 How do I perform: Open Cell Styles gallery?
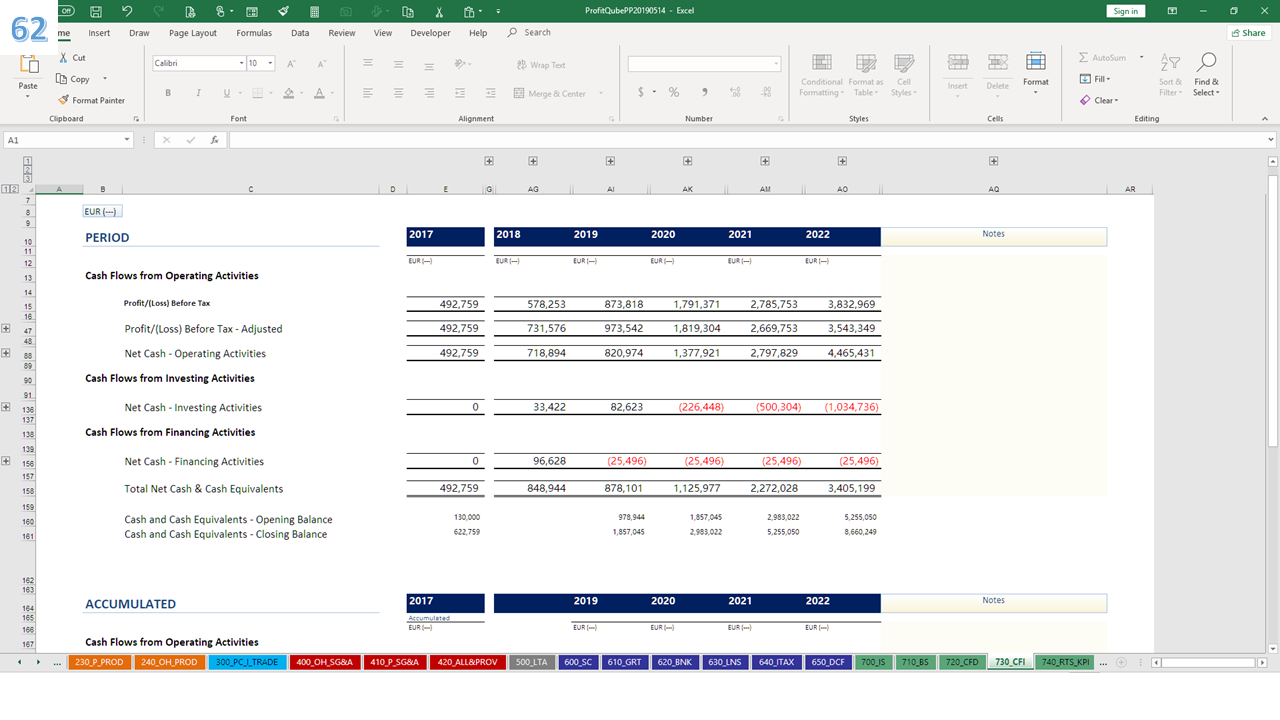point(903,74)
